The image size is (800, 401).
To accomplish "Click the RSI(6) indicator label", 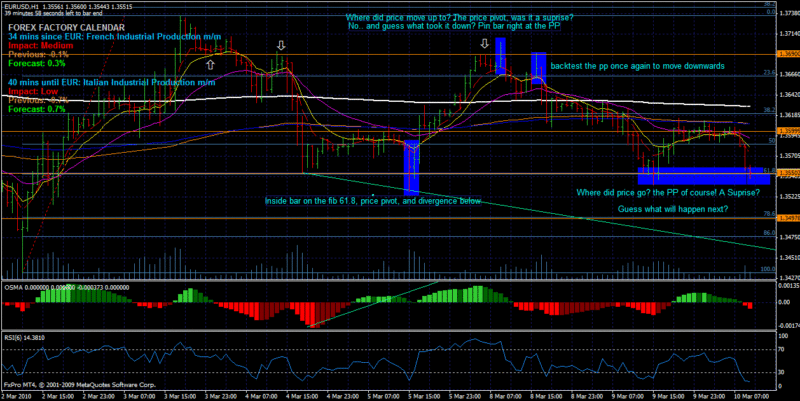I will 25,338.
